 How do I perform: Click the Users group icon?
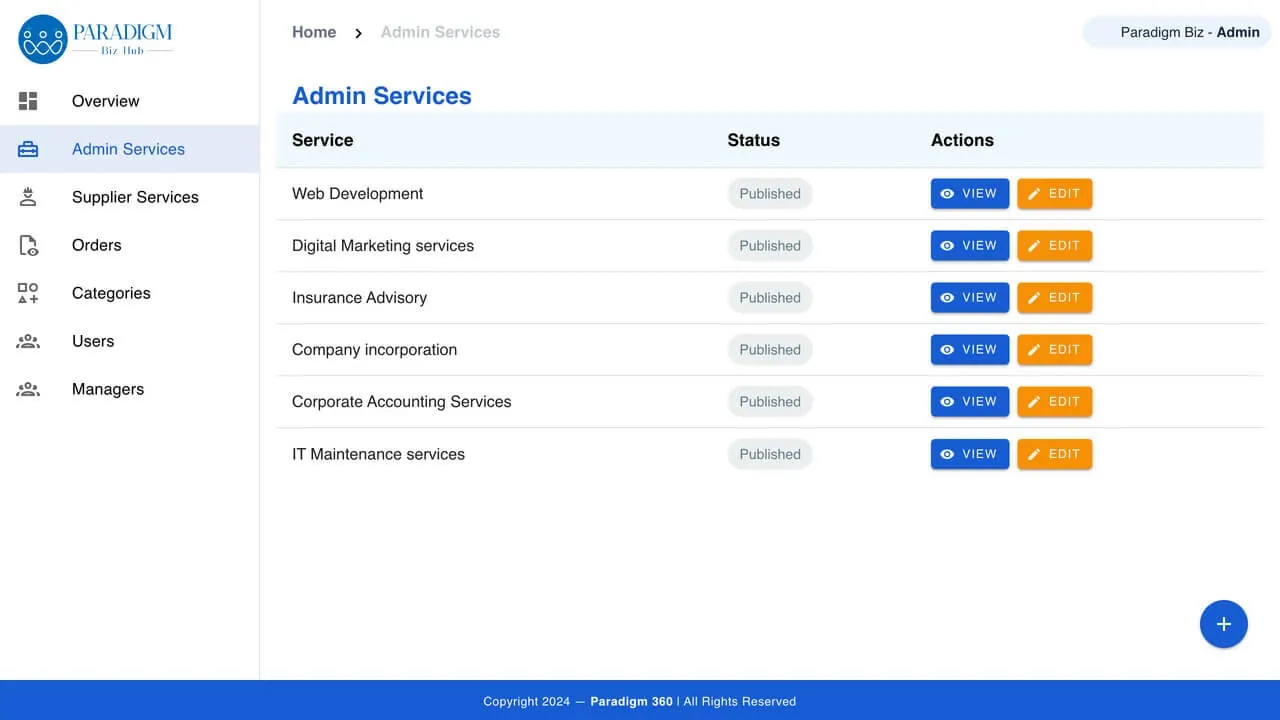(x=27, y=340)
